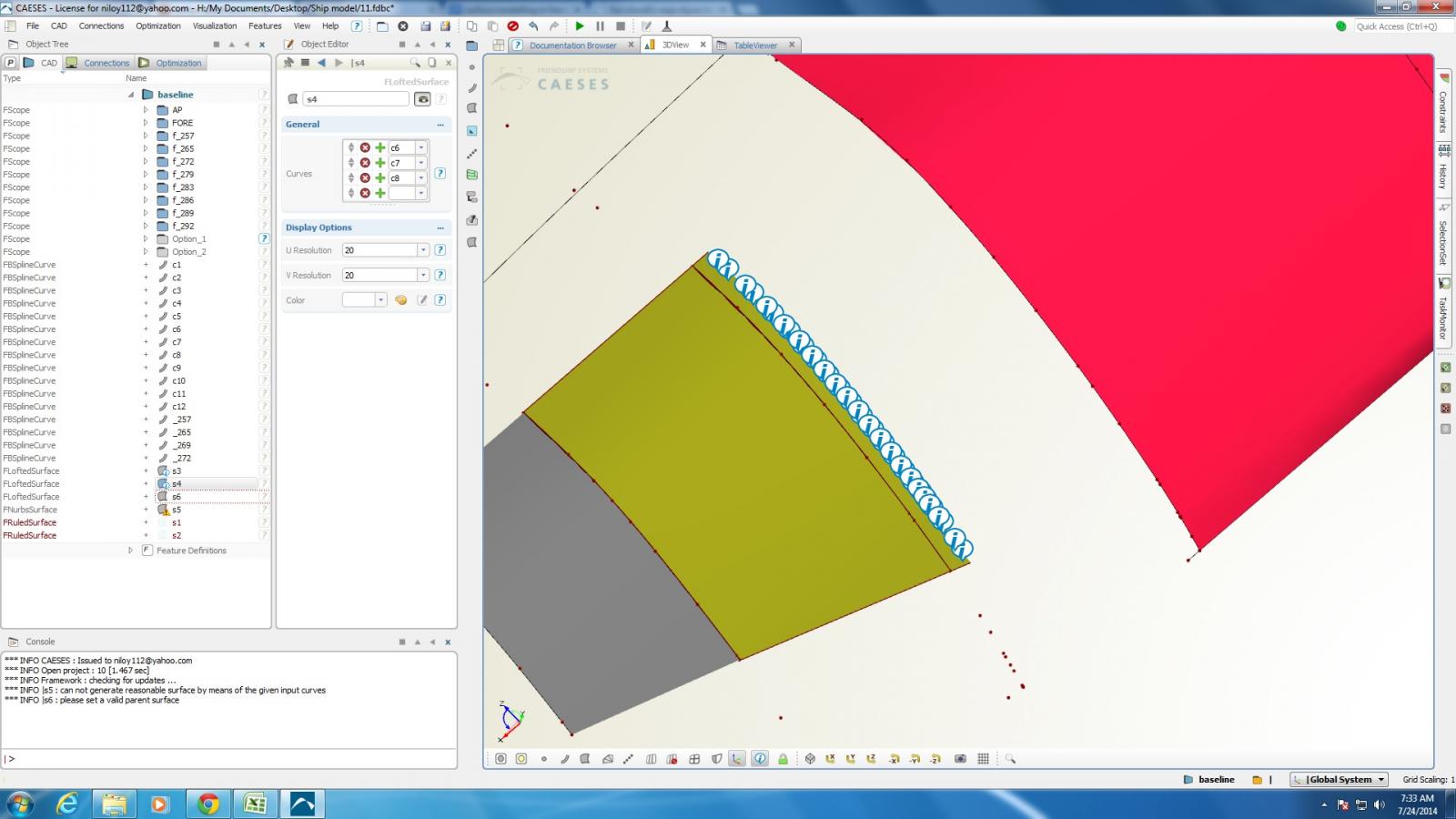Toggle the grid display icon in 3D toolbar

(x=983, y=758)
